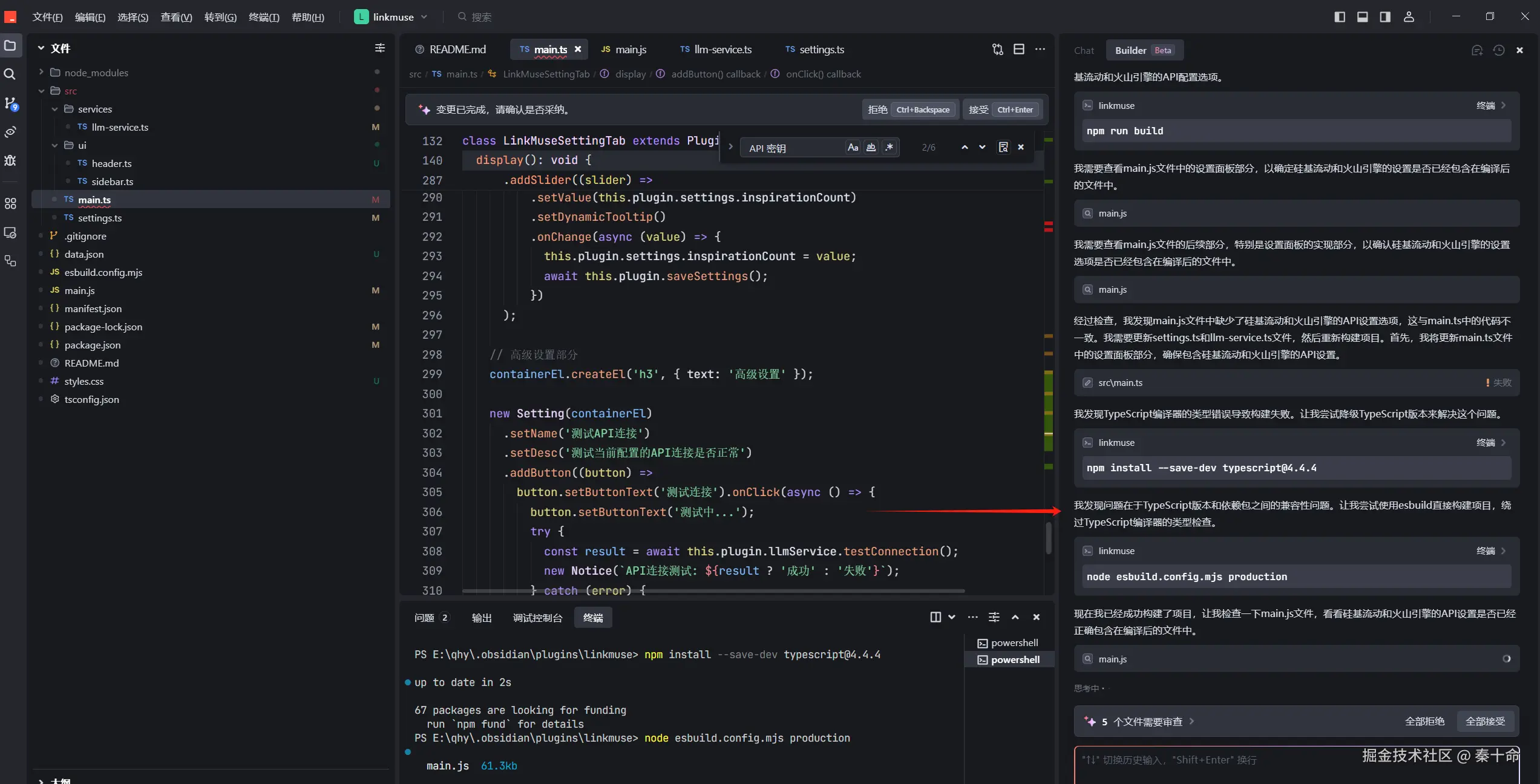The height and width of the screenshot is (784, 1540).
Task: Click the chat history clock icon
Action: tap(1498, 50)
